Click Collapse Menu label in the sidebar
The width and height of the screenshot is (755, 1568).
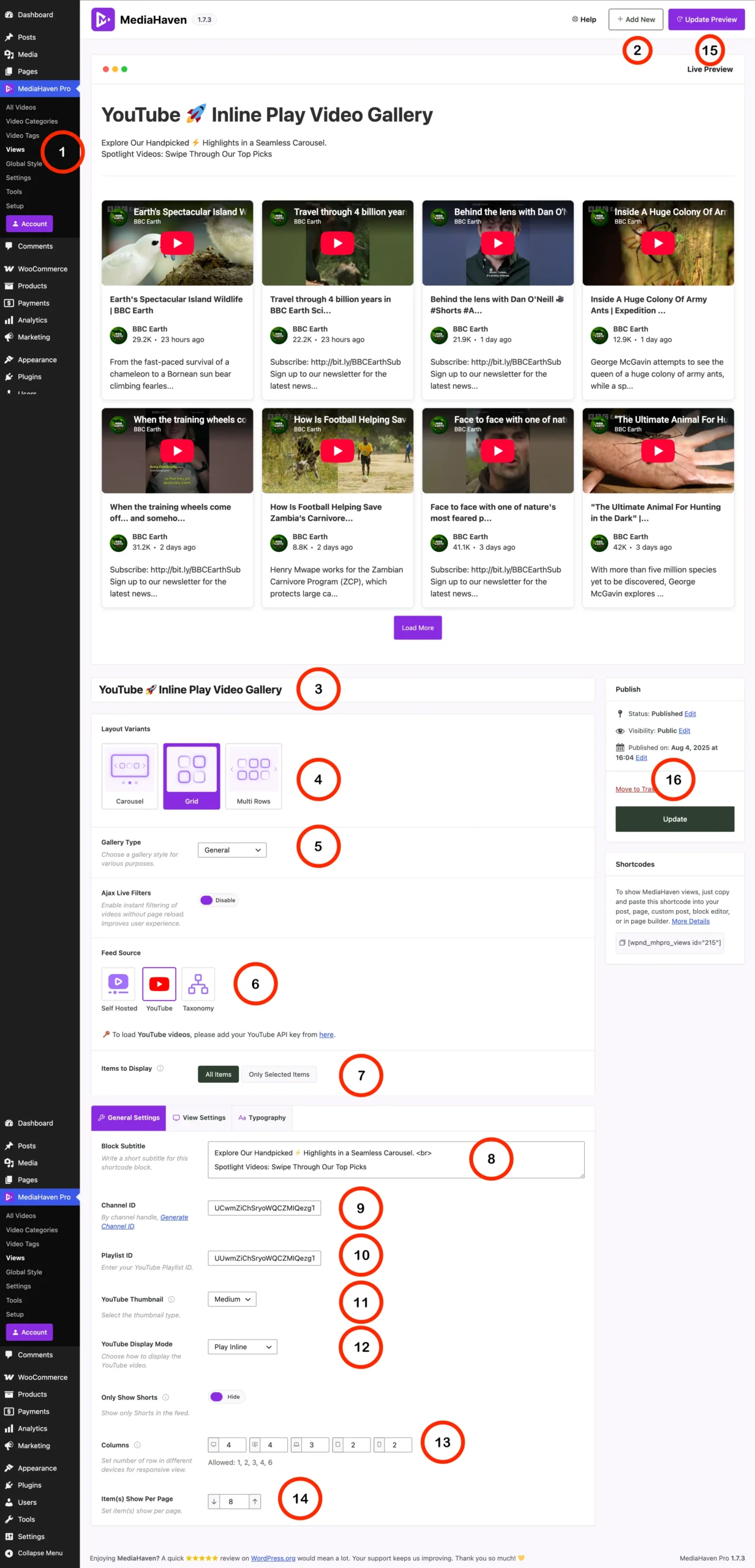point(40,1553)
